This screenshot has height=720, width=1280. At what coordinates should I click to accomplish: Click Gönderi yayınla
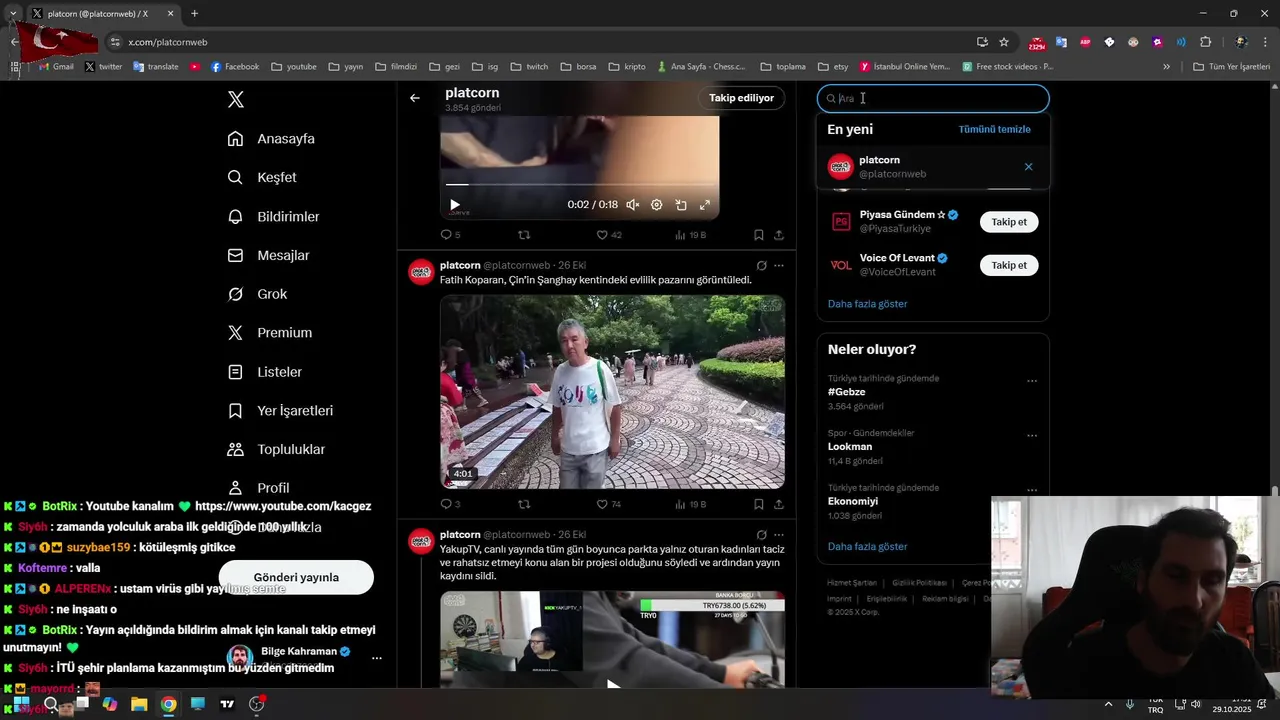[296, 577]
